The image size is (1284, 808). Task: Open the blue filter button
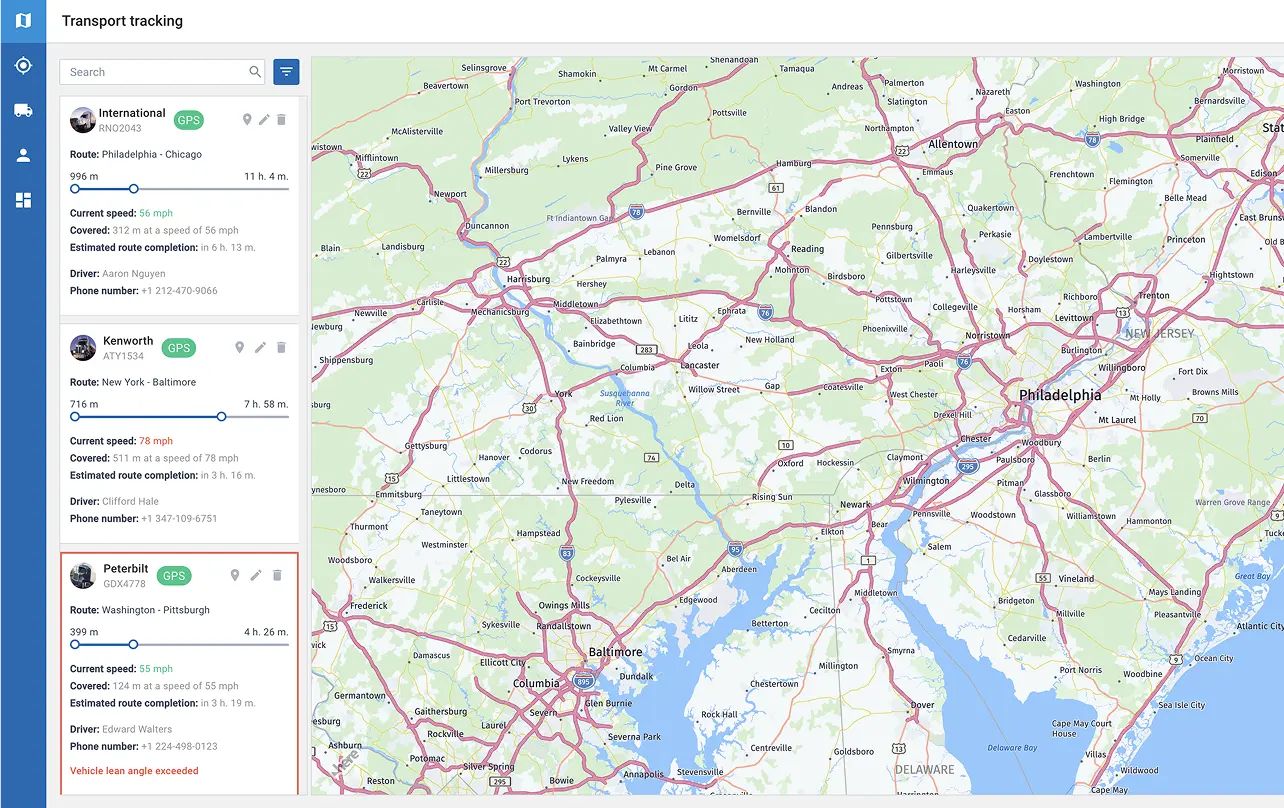[x=287, y=72]
